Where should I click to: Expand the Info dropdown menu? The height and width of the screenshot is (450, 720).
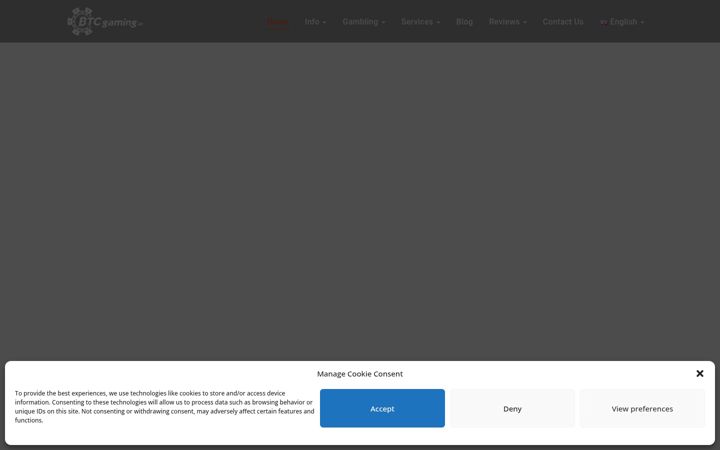point(315,22)
